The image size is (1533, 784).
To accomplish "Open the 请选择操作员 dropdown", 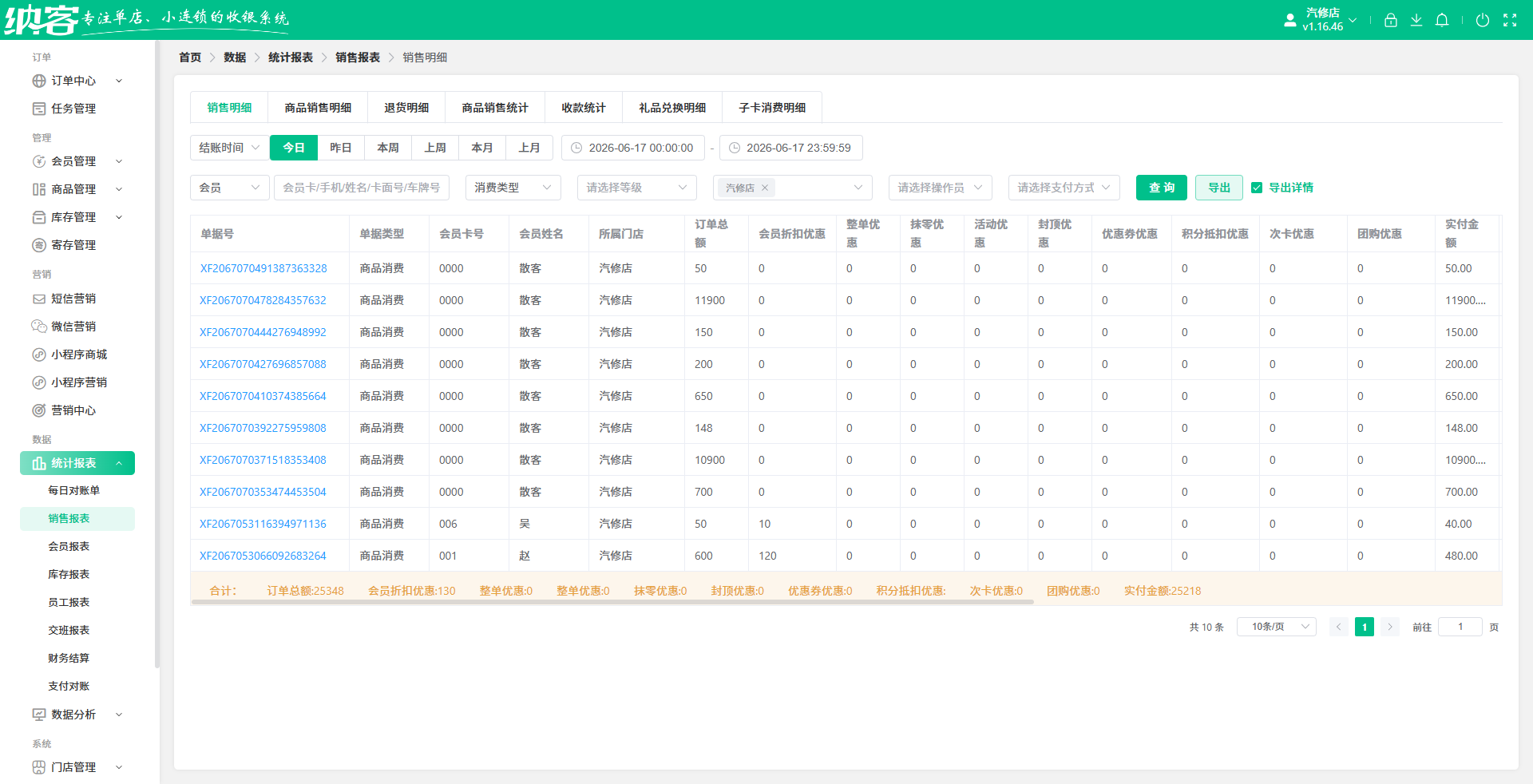I will pos(941,188).
